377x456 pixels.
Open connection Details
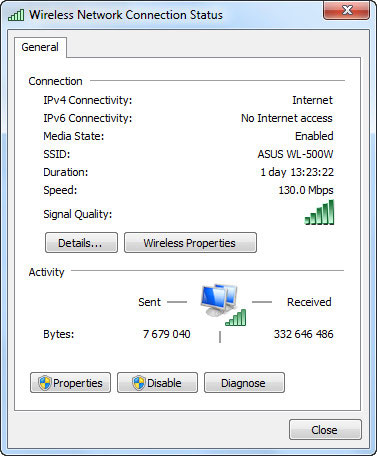pyautogui.click(x=81, y=243)
